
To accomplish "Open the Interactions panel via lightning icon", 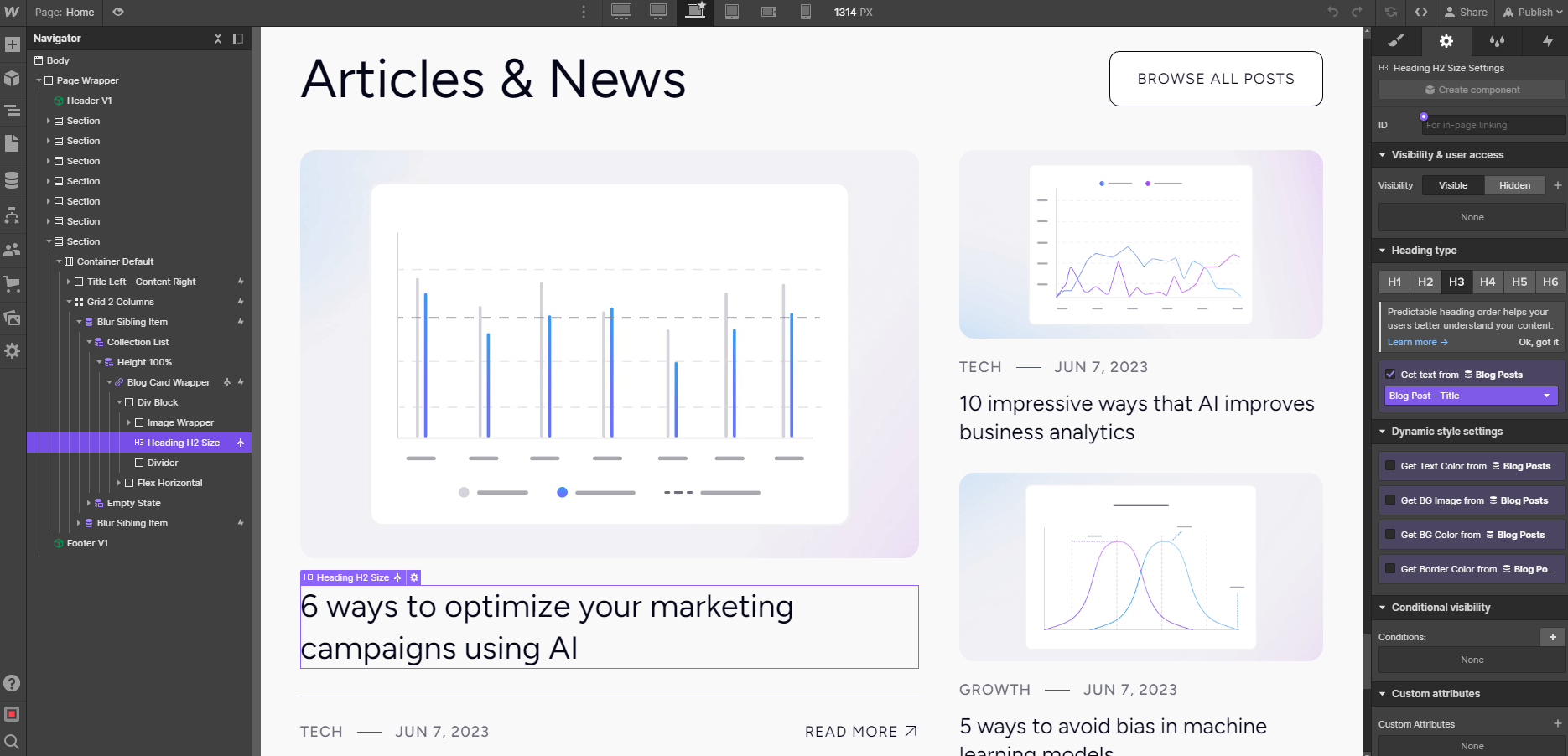I will pyautogui.click(x=1547, y=41).
